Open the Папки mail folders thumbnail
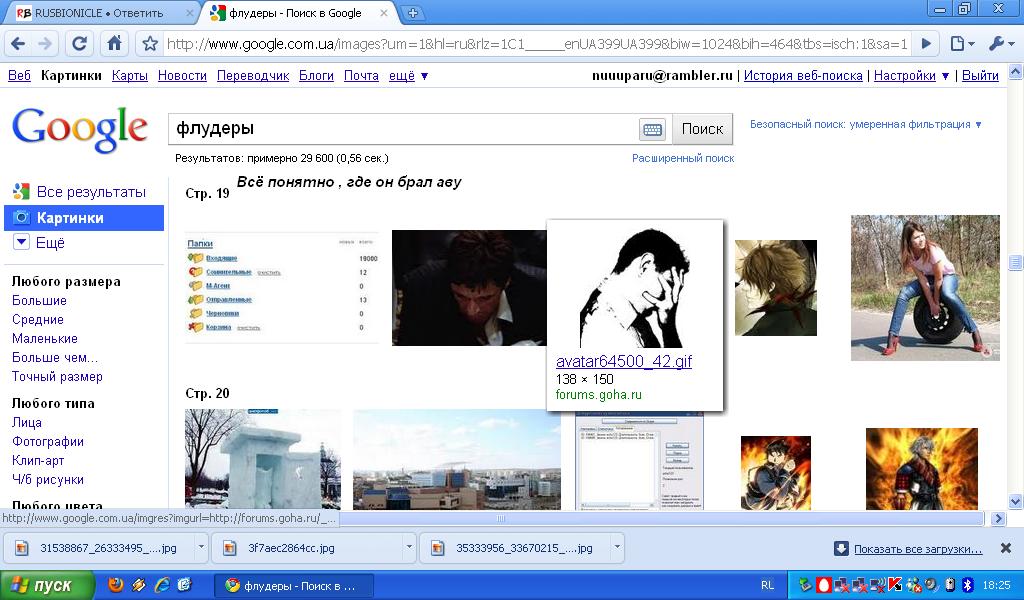The image size is (1024, 600). [x=281, y=287]
